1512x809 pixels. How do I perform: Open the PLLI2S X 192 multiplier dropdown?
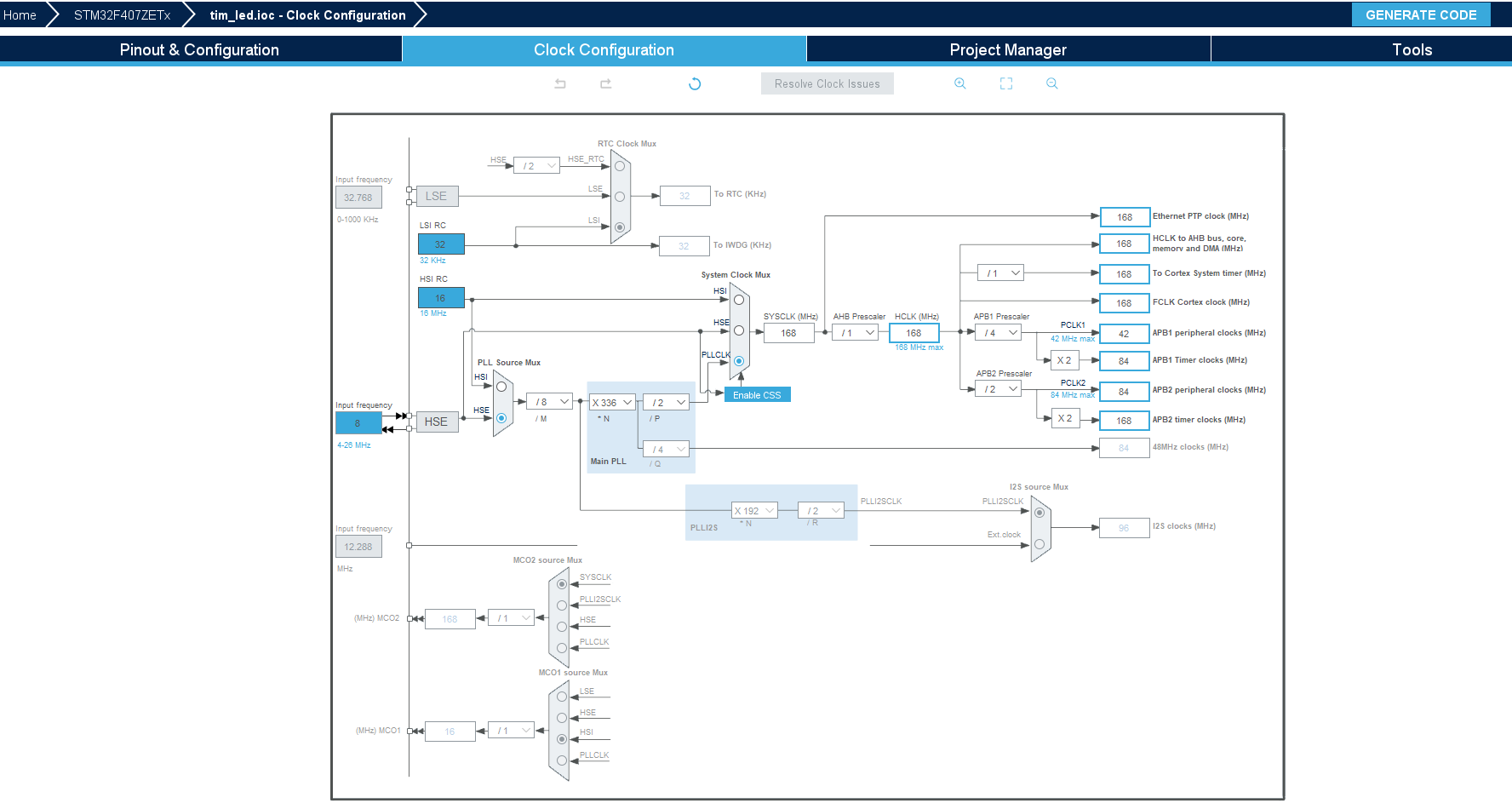755,511
